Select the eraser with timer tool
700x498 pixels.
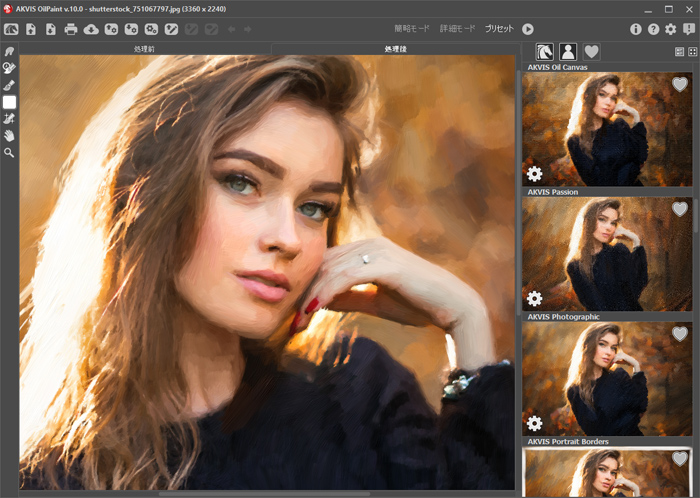pyautogui.click(x=9, y=68)
